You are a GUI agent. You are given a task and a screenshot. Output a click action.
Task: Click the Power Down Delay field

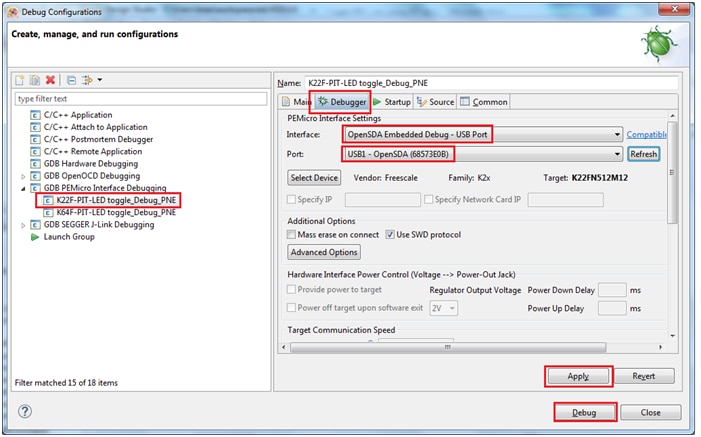click(612, 290)
